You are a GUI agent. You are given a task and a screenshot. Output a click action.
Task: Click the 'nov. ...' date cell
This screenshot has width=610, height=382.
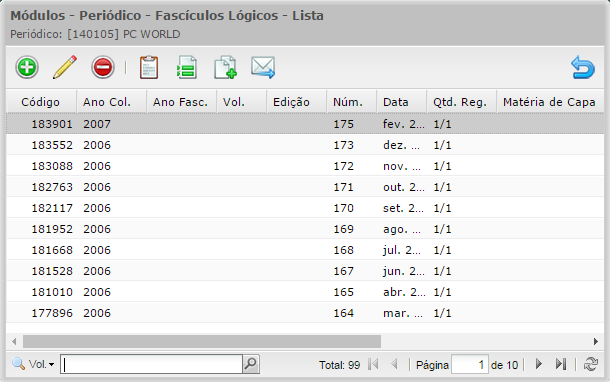[x=402, y=166]
